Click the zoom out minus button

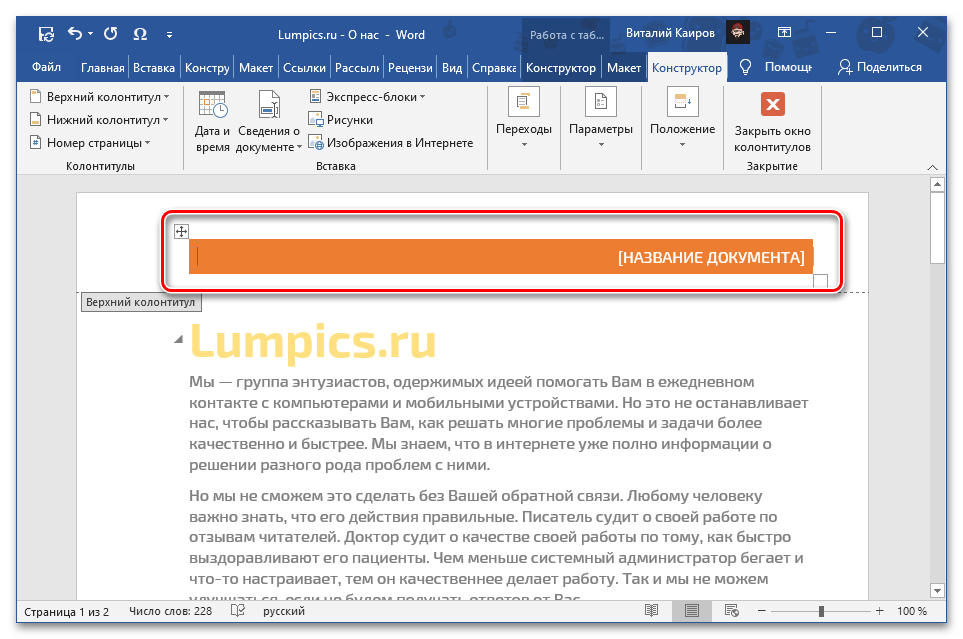click(x=762, y=611)
